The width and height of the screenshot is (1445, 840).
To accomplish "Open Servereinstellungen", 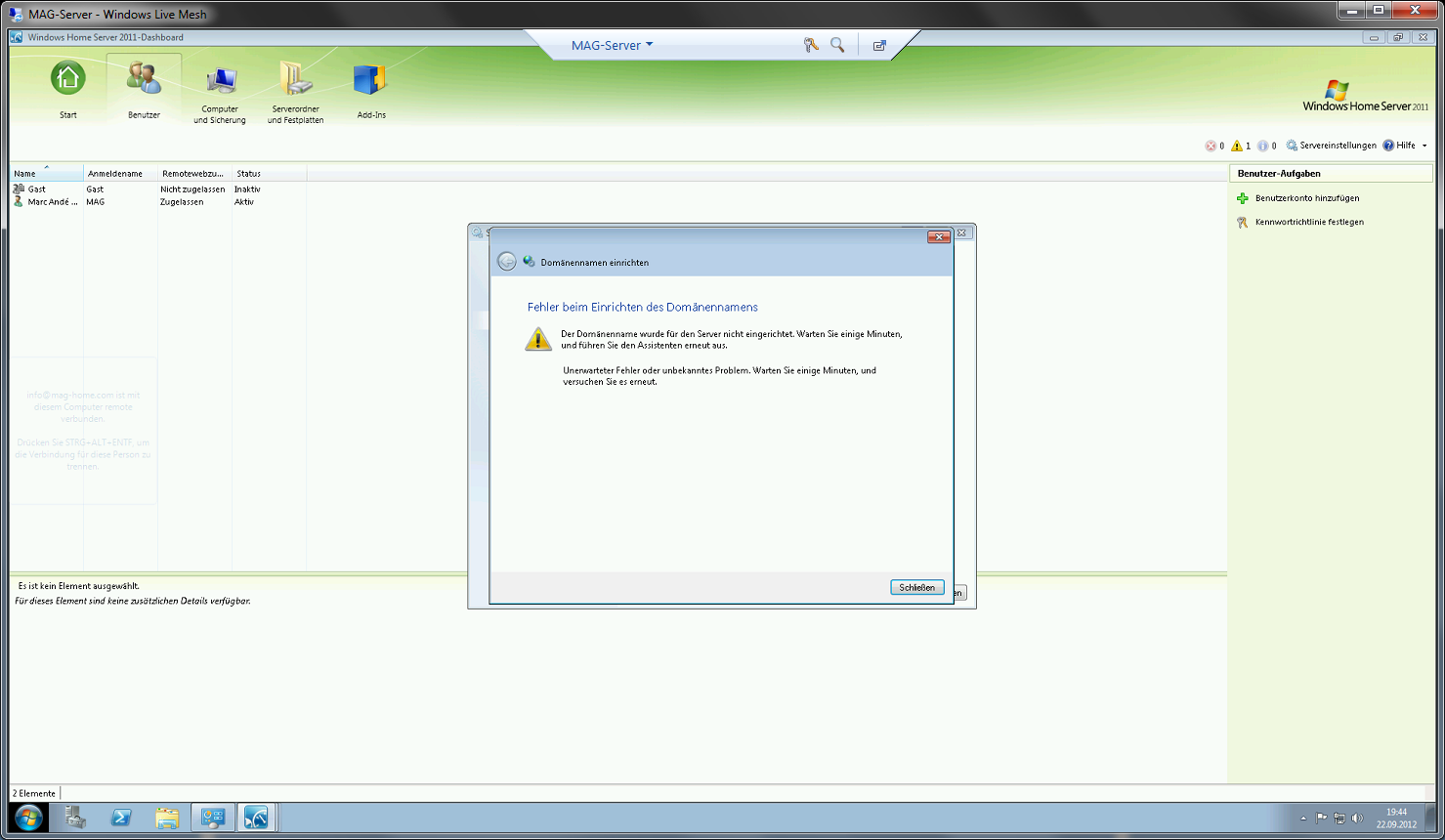I will (1331, 146).
